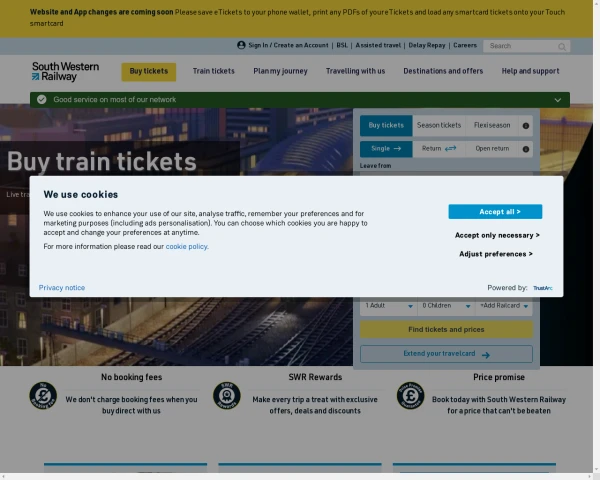Click the user account icon by Sign In
Image resolution: width=600 pixels, height=480 pixels.
pyautogui.click(x=241, y=45)
